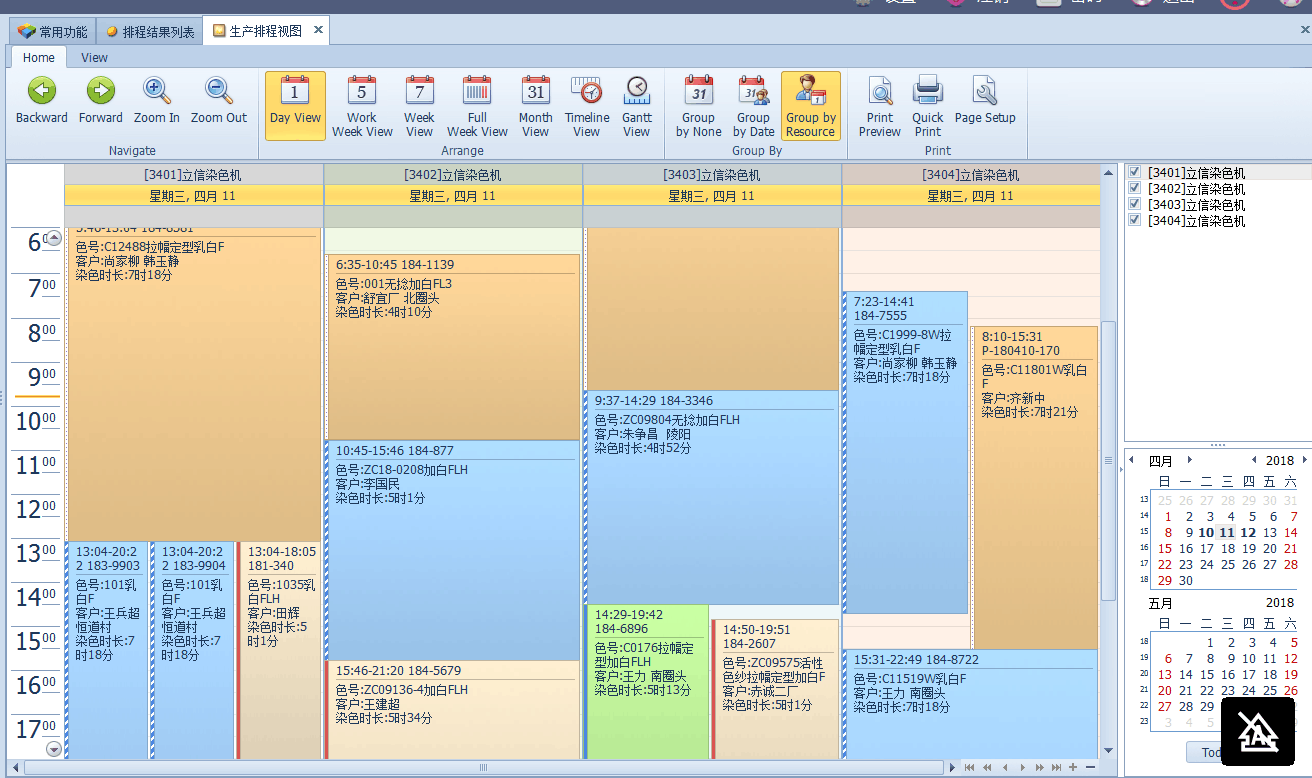
Task: Click the plus button in bottom navigator
Action: [1073, 767]
